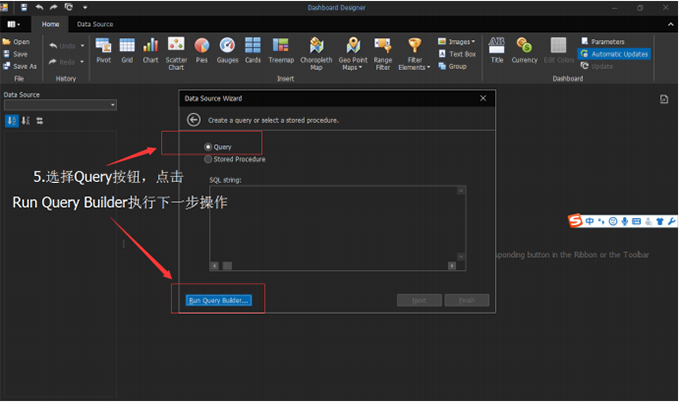This screenshot has width=680, height=402.
Task: Click Sogou voice input microphone
Action: coord(624,221)
